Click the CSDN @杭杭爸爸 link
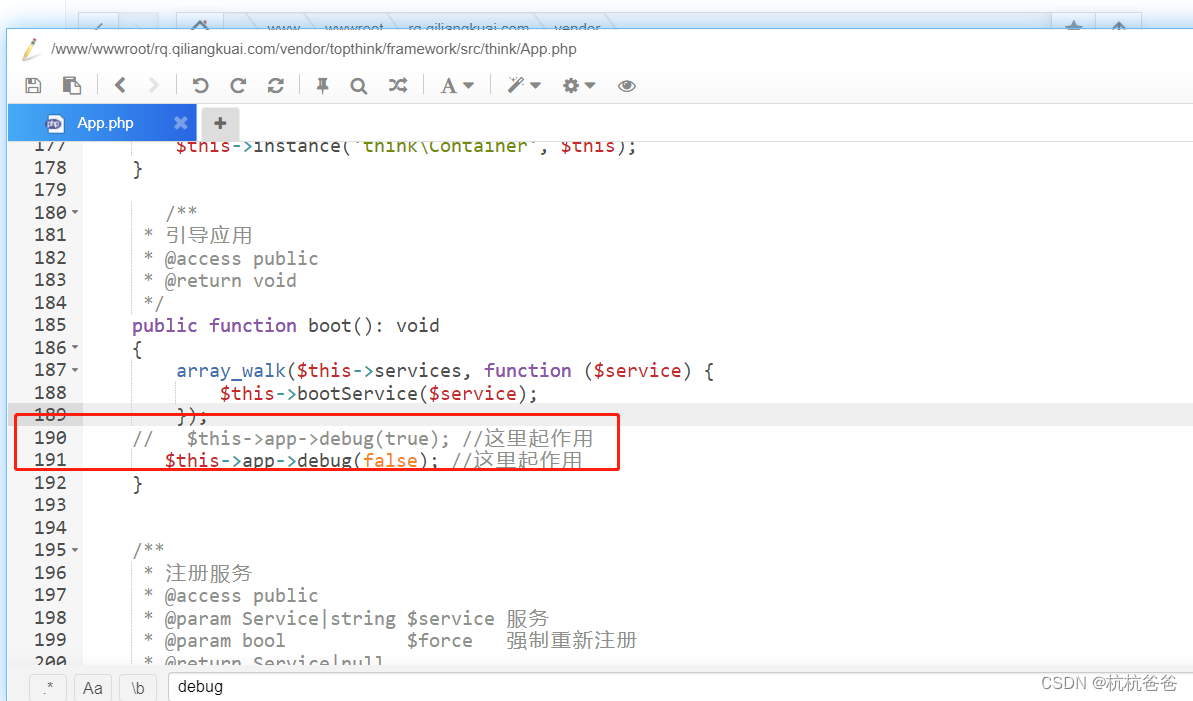This screenshot has height=701, width=1193. (x=1108, y=683)
